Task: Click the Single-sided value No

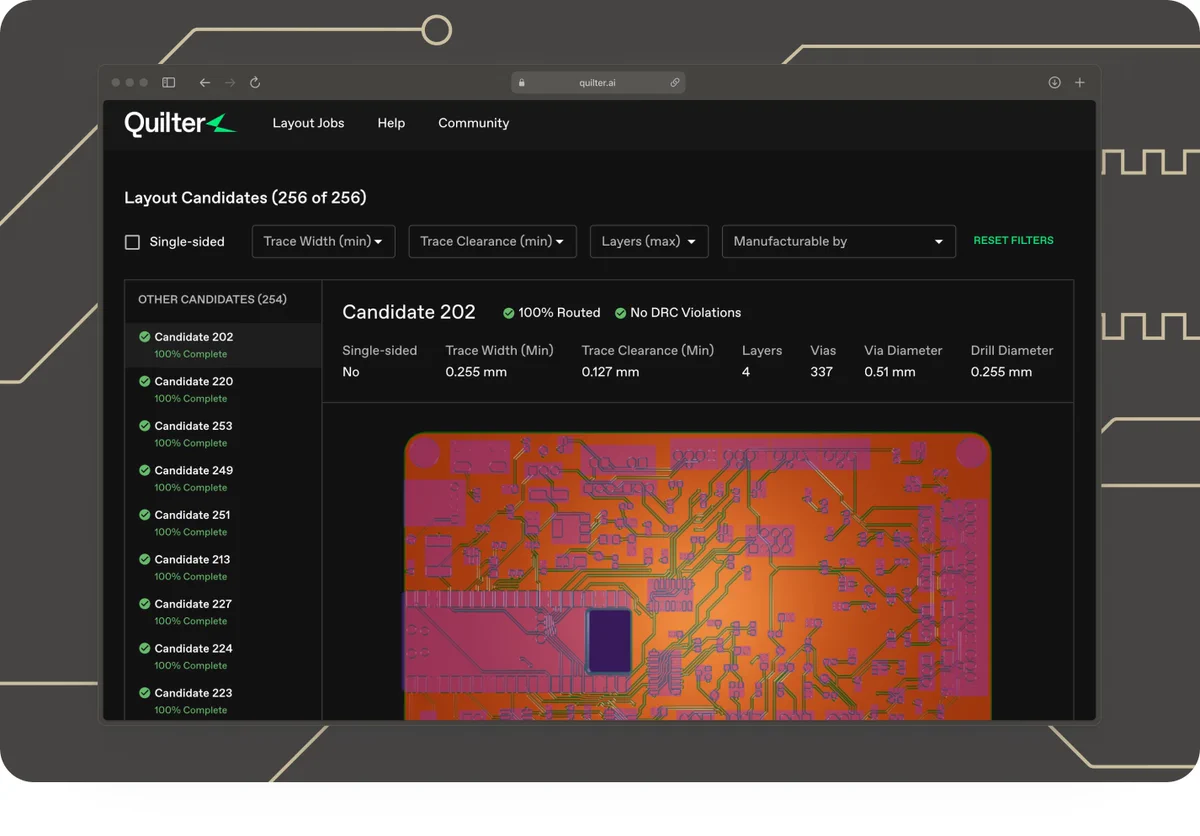Action: tap(351, 372)
